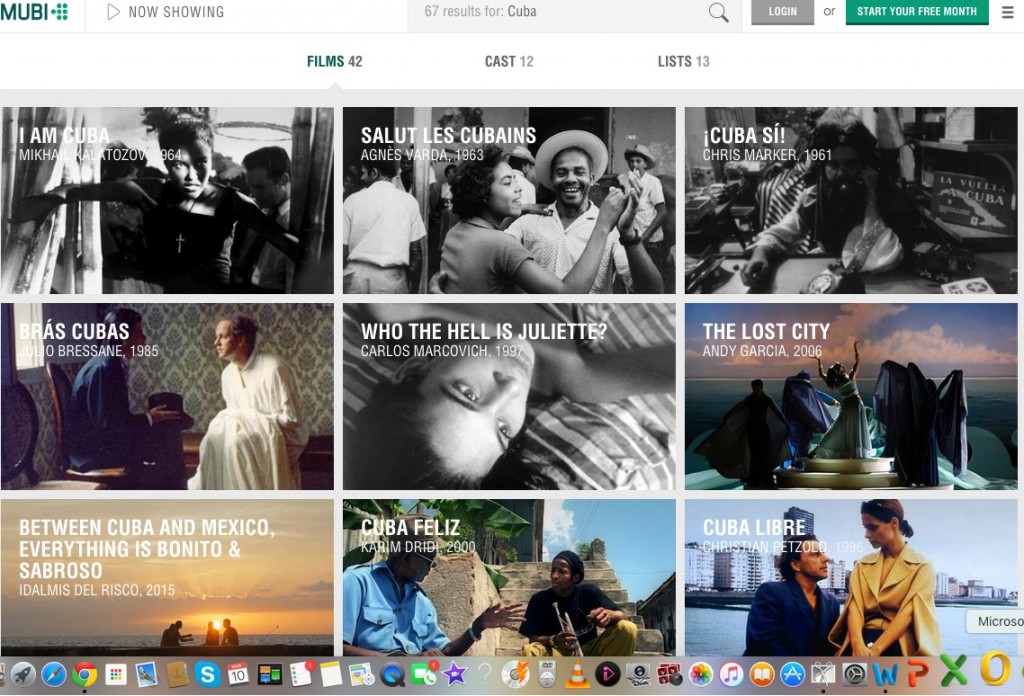
Task: Open iBooks in the Dock
Action: [761, 674]
